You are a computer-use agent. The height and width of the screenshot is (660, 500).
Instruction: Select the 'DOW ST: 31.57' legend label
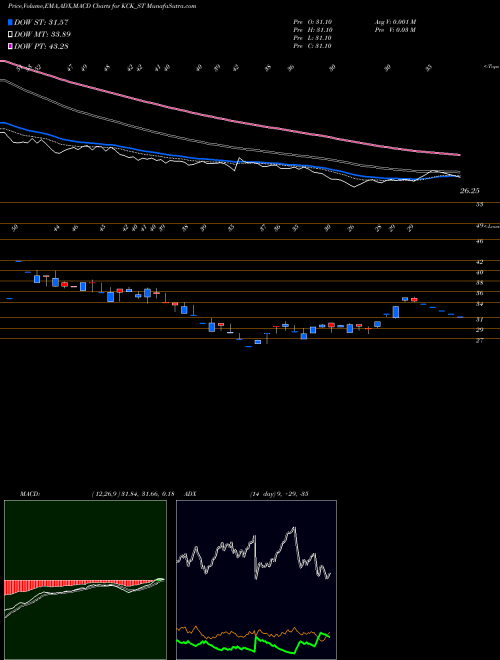[x=41, y=22]
